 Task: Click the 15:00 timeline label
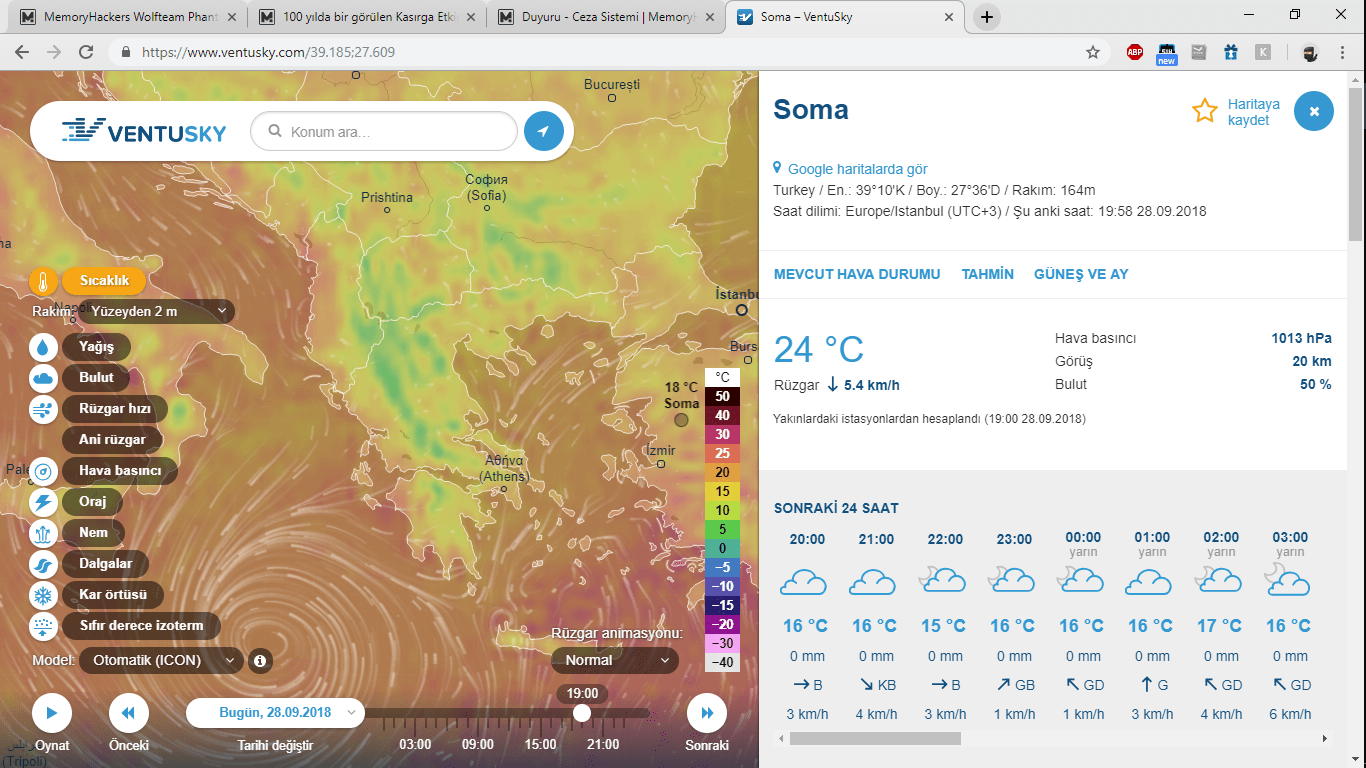coord(540,744)
